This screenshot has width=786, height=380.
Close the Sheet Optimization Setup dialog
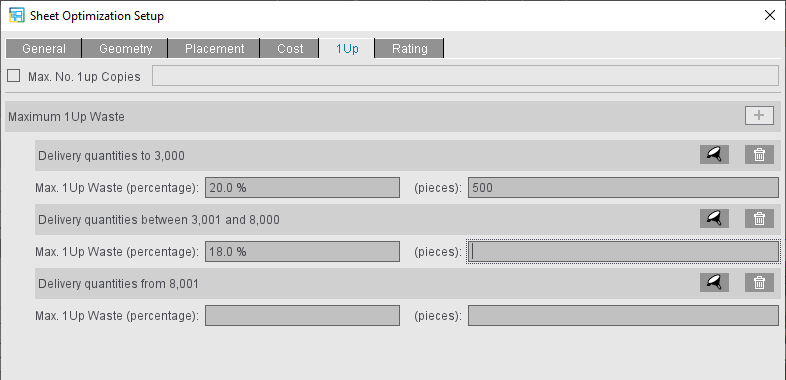(x=769, y=15)
